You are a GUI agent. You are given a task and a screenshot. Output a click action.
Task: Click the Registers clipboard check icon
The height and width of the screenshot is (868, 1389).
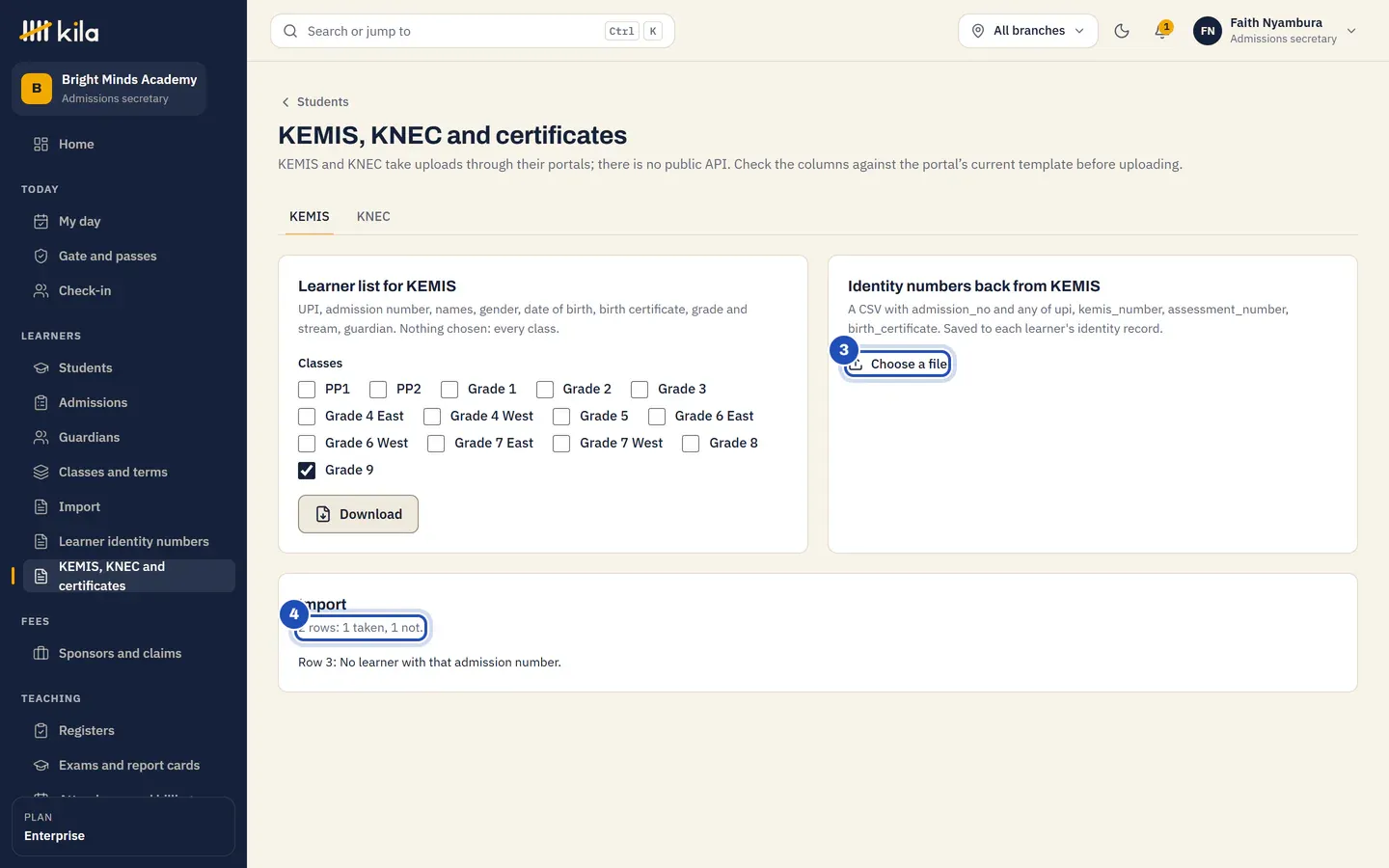click(x=41, y=730)
